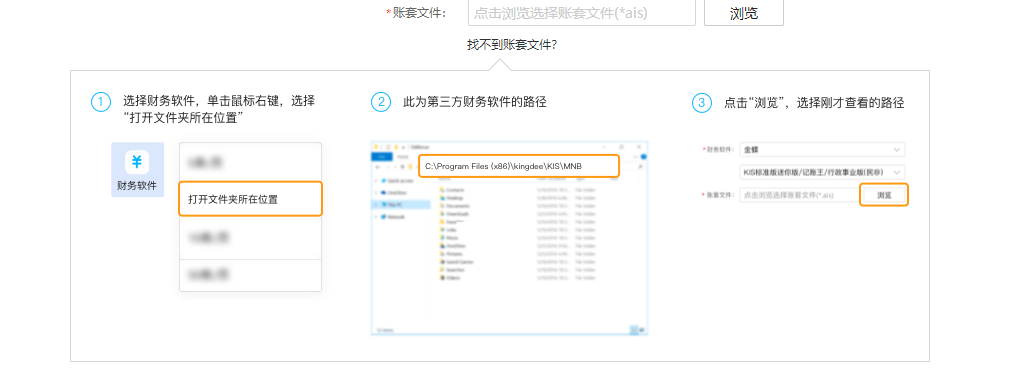Click the large 浏览 button beside 账套文件 field
The width and height of the screenshot is (1023, 380).
pyautogui.click(x=744, y=13)
